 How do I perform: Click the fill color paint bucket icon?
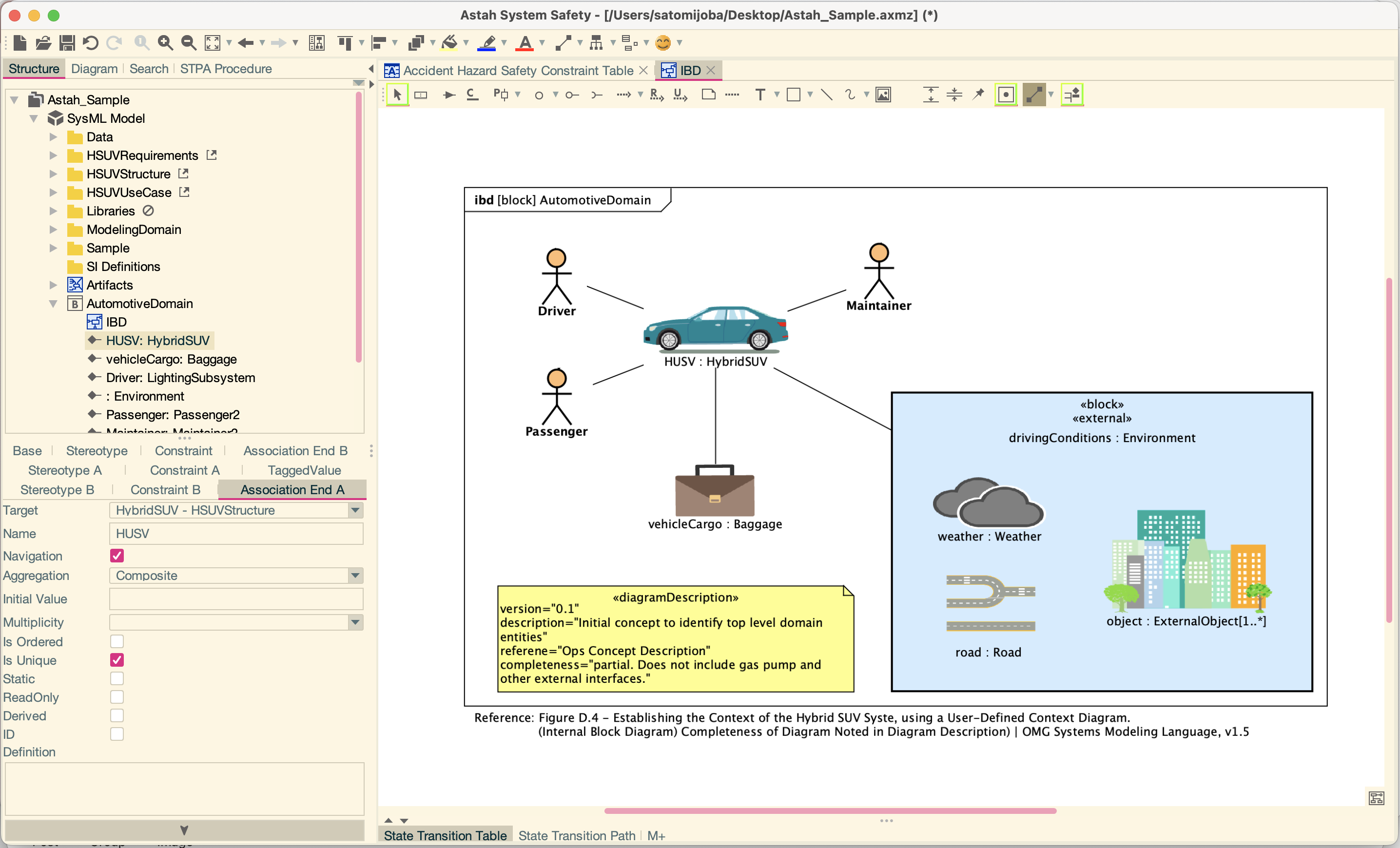(x=449, y=42)
